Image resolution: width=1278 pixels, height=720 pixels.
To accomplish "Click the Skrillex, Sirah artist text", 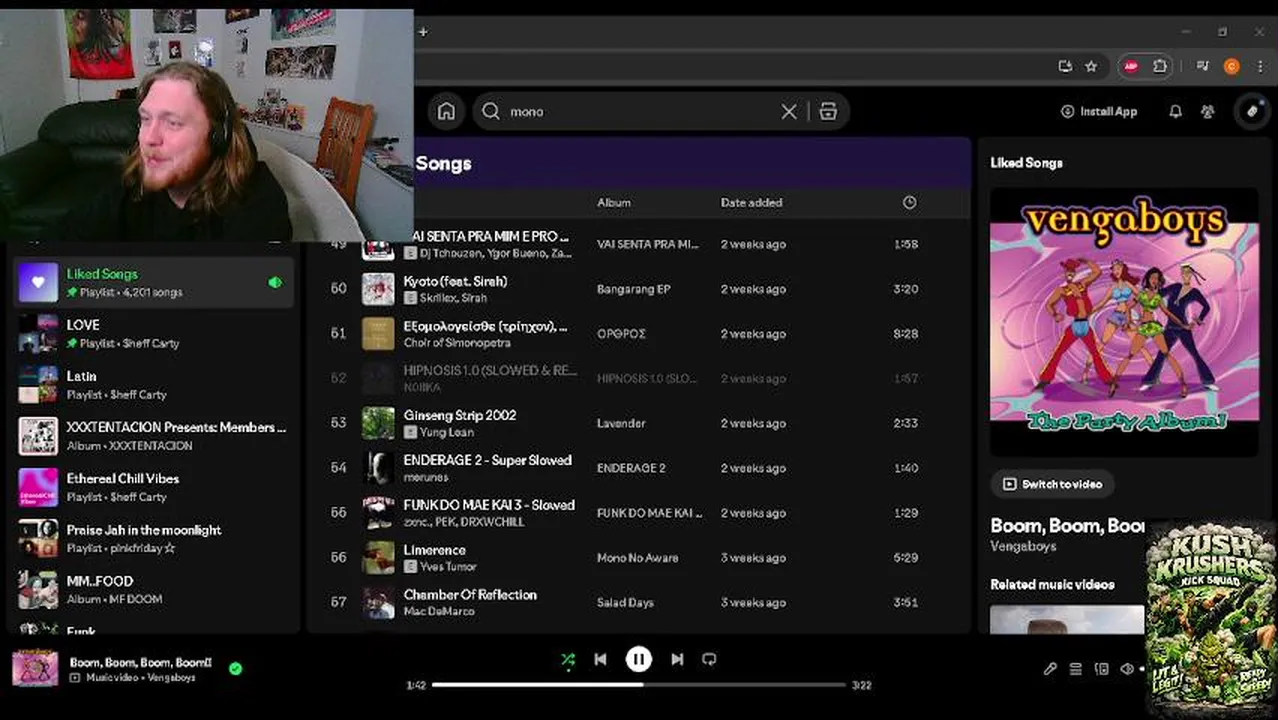I will pyautogui.click(x=453, y=298).
